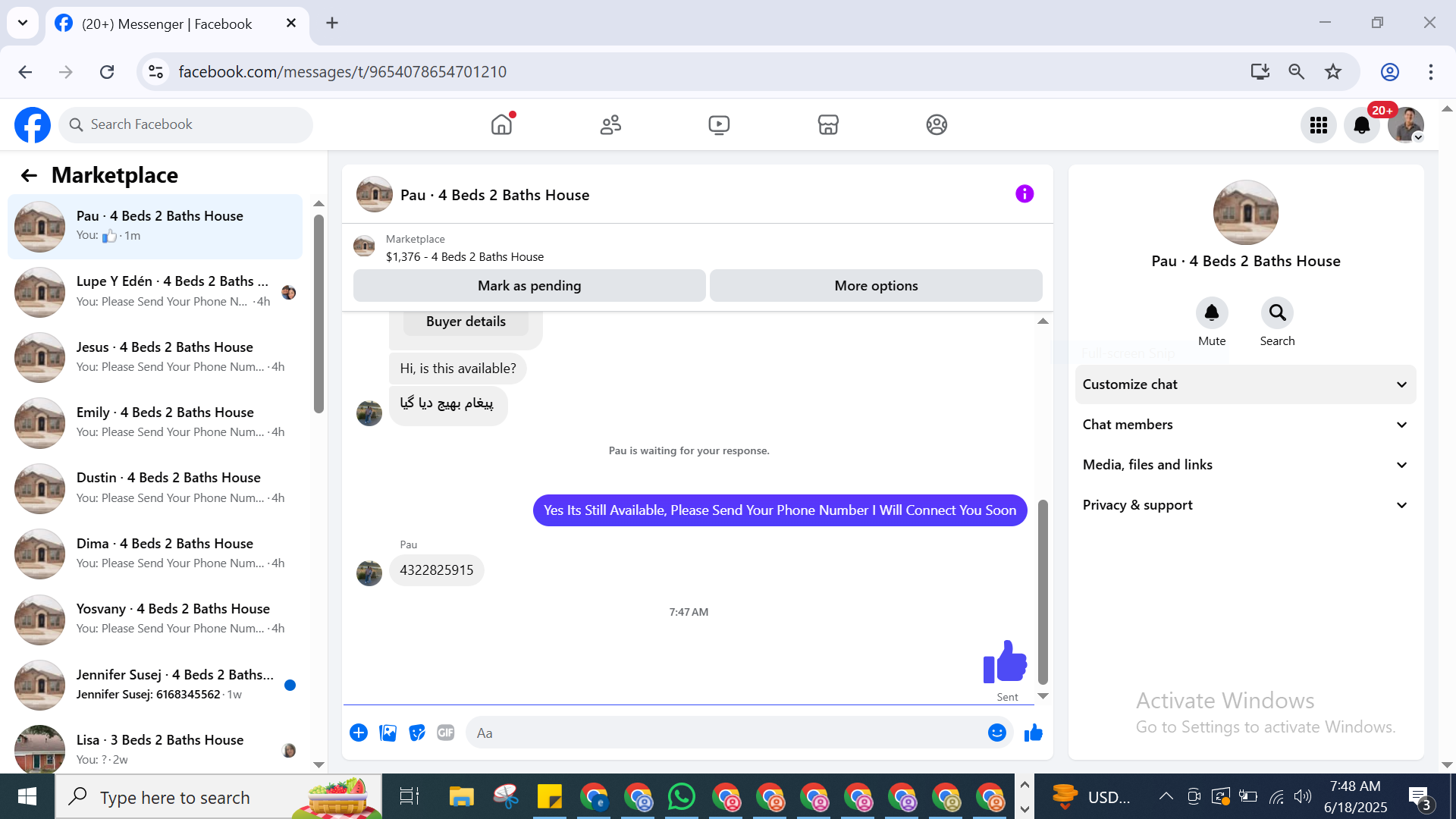The width and height of the screenshot is (1456, 819).
Task: Open conversation information purple icon
Action: pyautogui.click(x=1025, y=194)
